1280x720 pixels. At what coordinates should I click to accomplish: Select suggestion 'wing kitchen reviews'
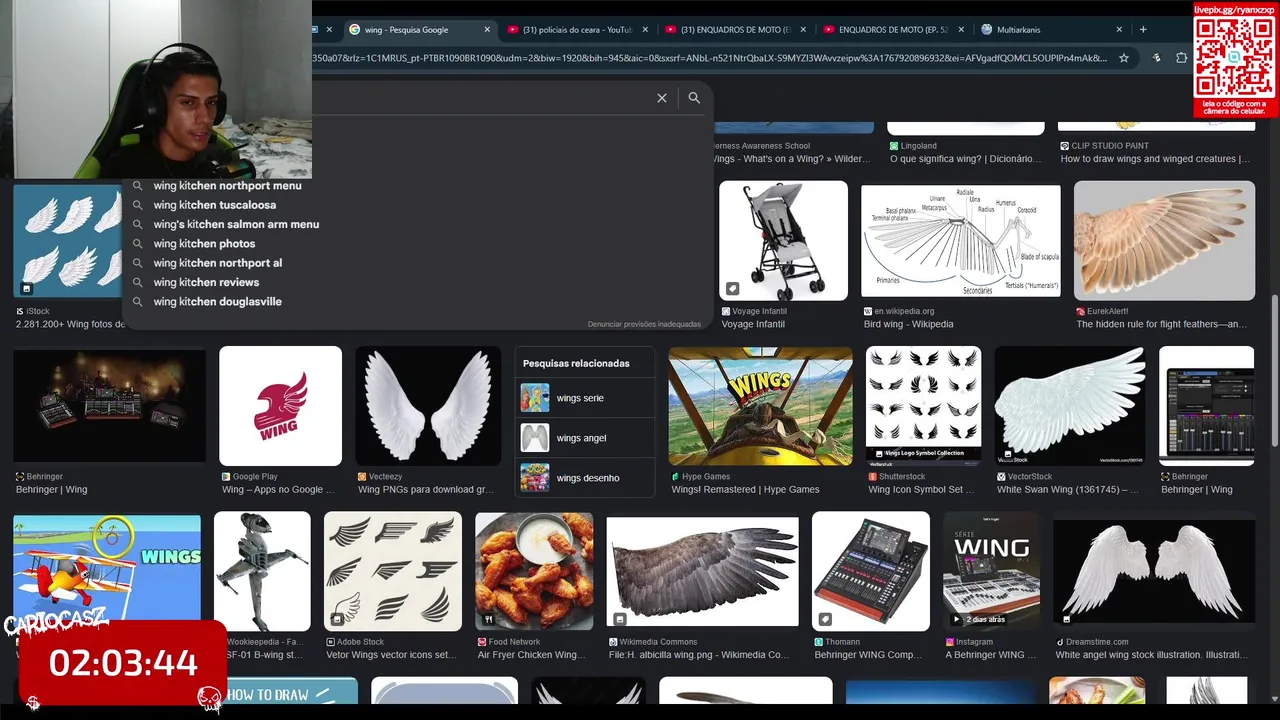(x=206, y=282)
